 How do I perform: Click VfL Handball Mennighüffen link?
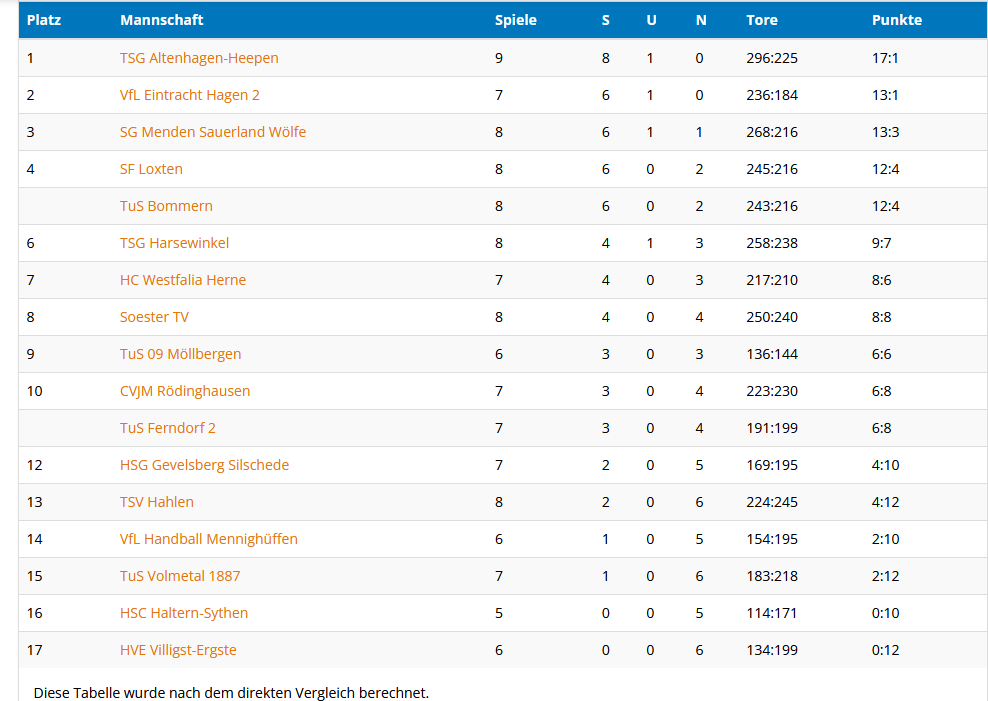click(208, 539)
